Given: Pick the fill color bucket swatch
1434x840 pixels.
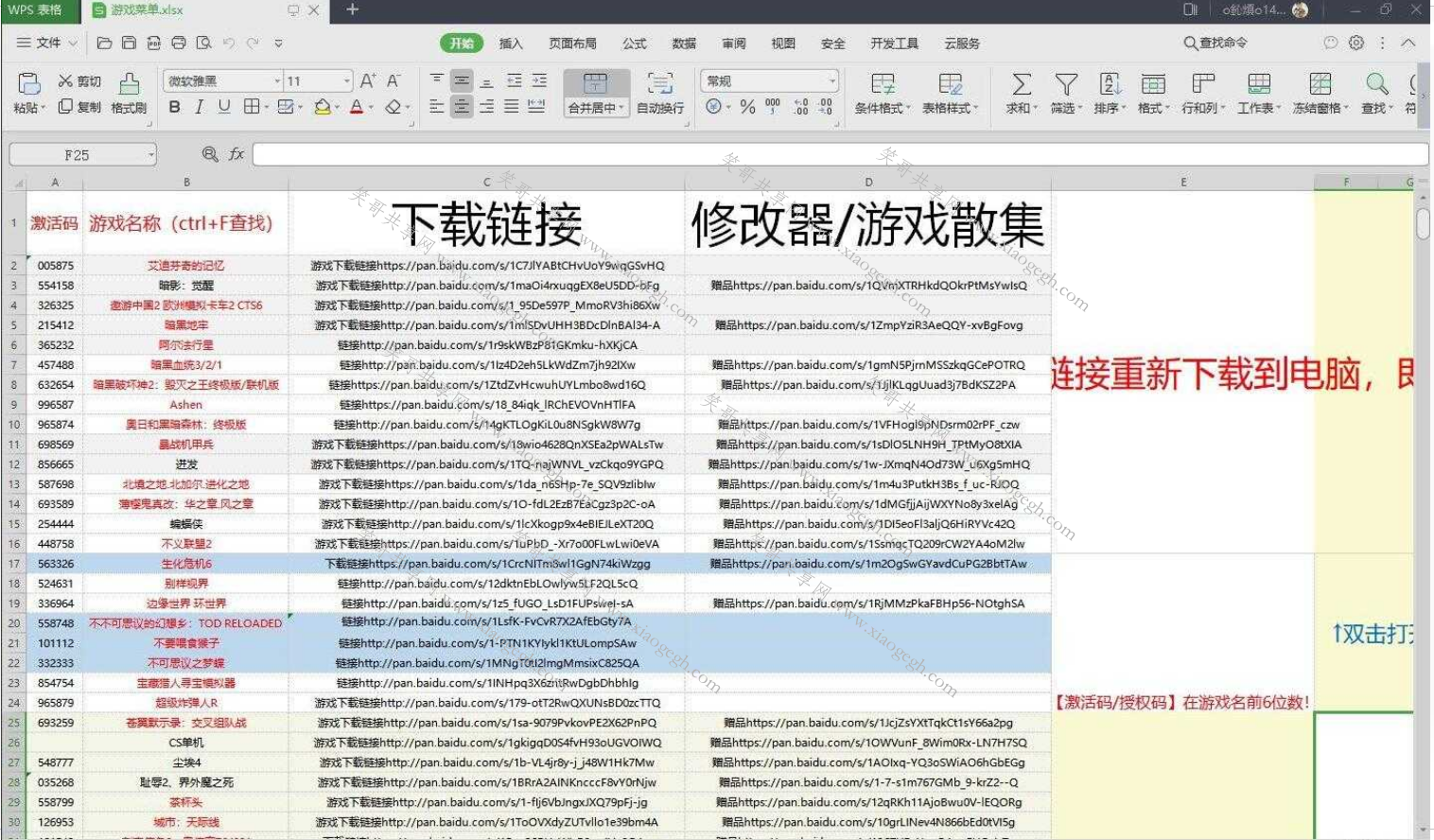Looking at the screenshot, I should click(323, 107).
